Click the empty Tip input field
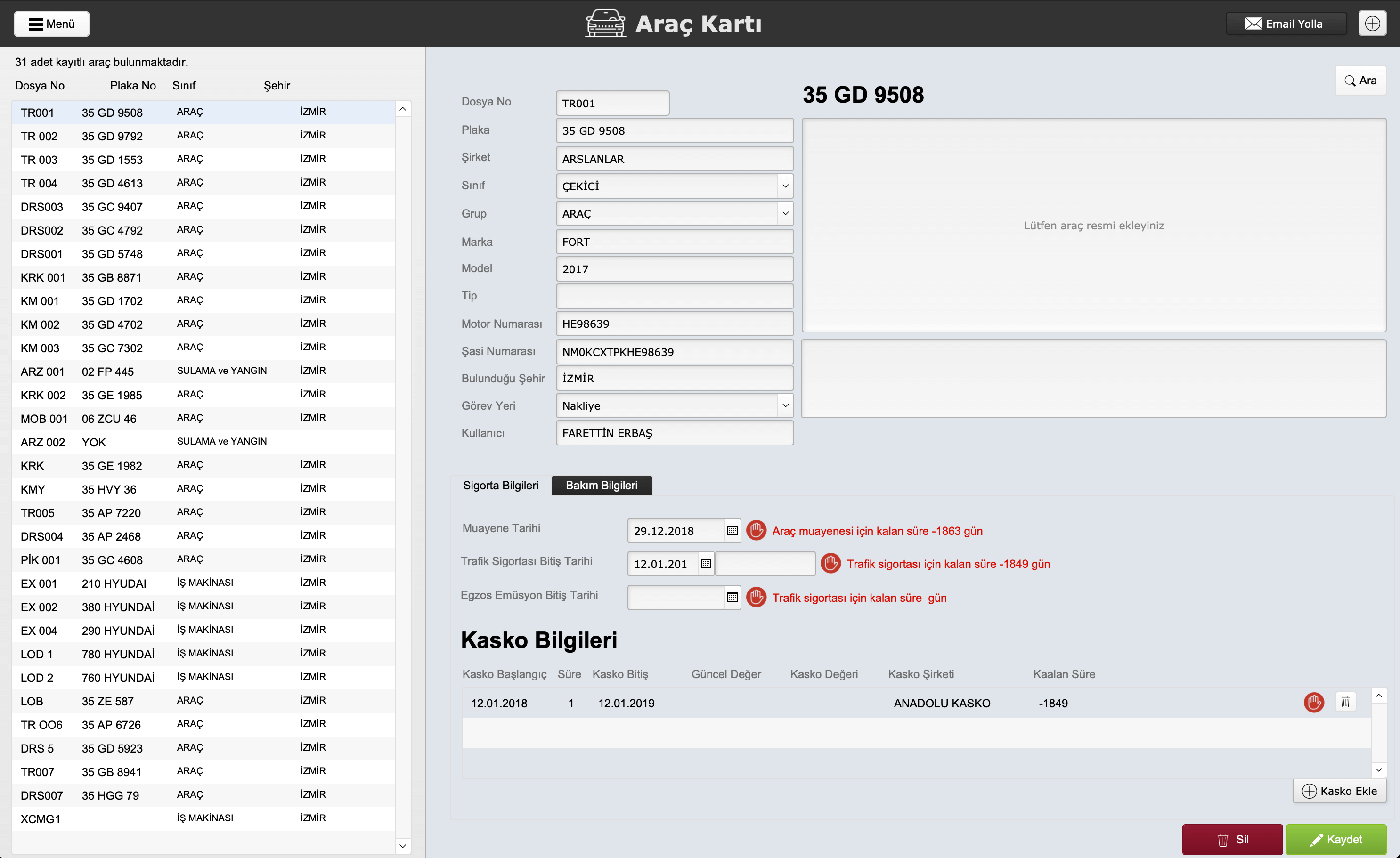1400x858 pixels. coord(675,296)
